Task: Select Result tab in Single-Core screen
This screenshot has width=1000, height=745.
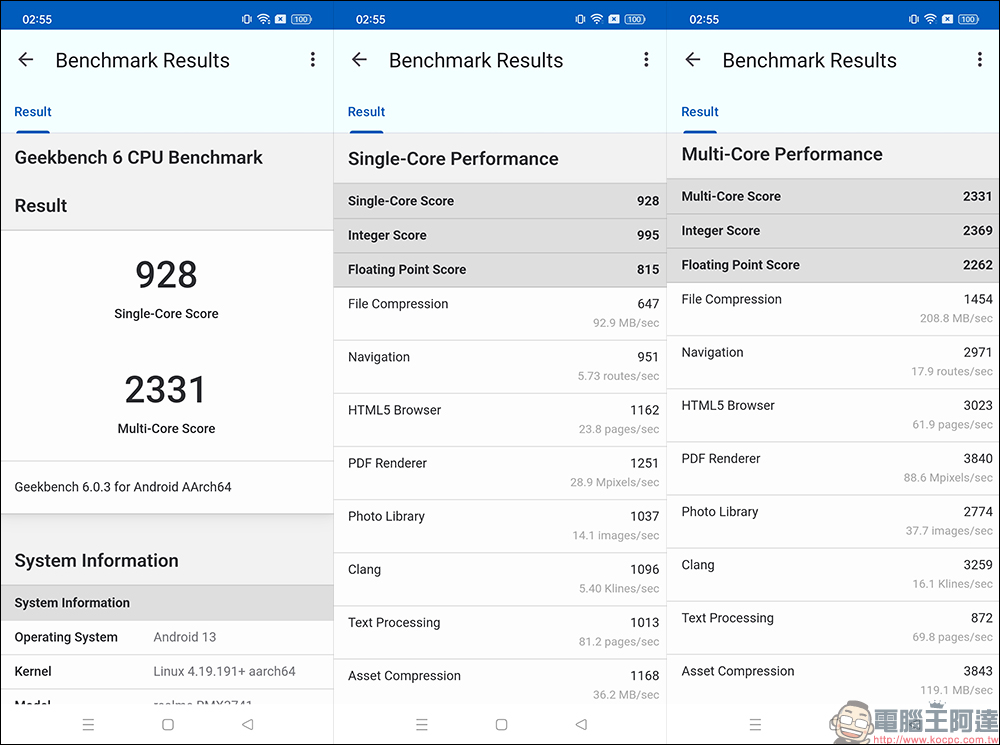Action: [x=366, y=112]
